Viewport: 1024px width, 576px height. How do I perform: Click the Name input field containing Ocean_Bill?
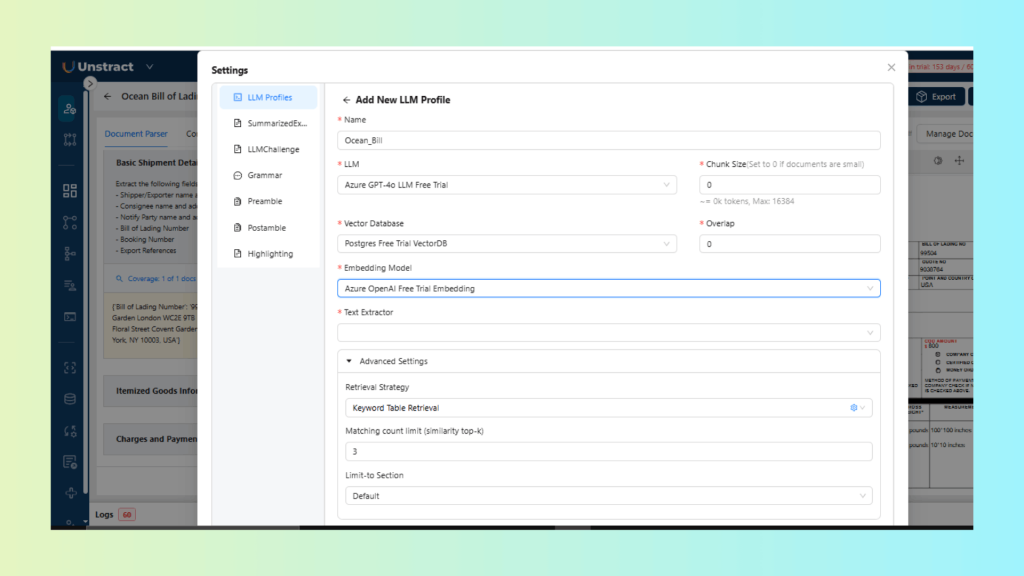608,141
